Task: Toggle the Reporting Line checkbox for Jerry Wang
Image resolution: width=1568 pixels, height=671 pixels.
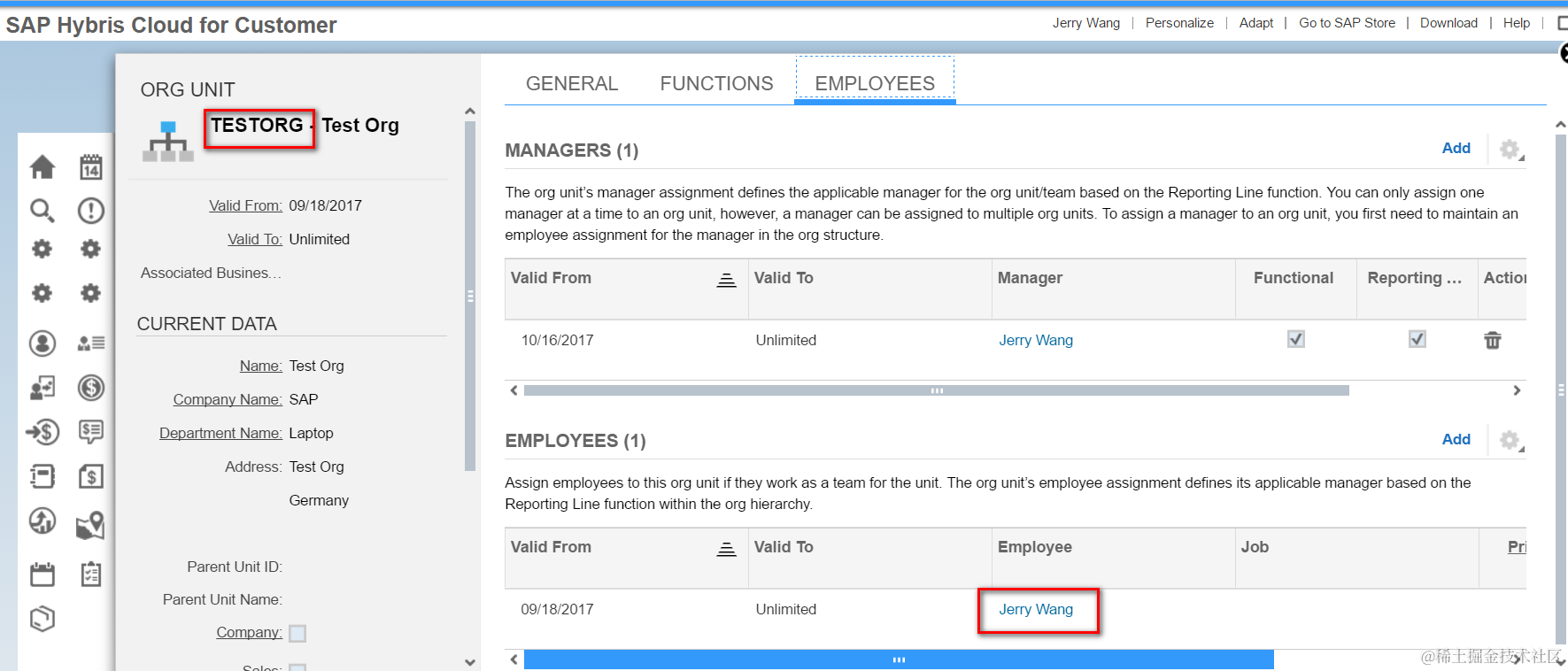Action: point(1417,339)
